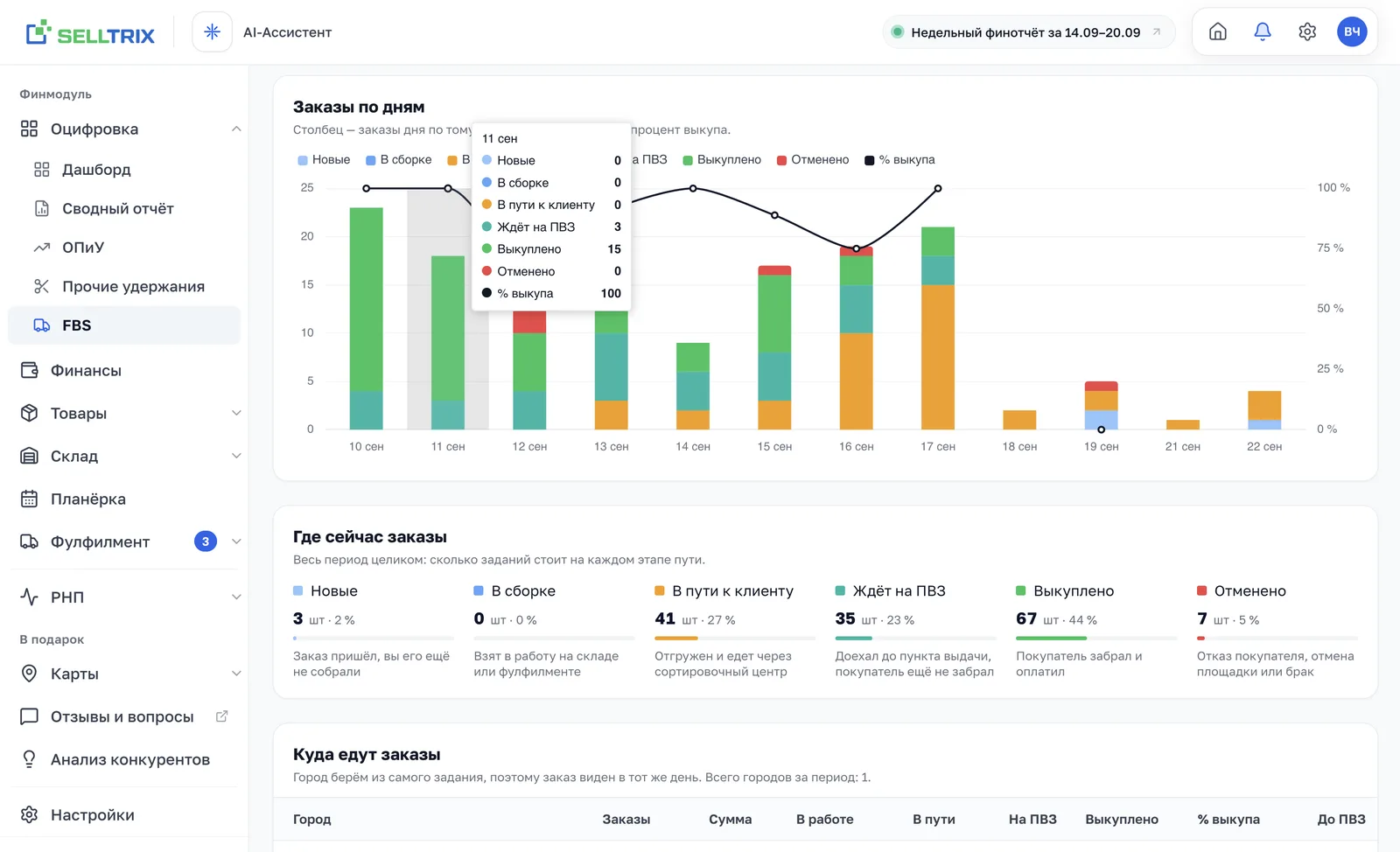Open notifications bell icon
The image size is (1400, 852).
click(1262, 32)
